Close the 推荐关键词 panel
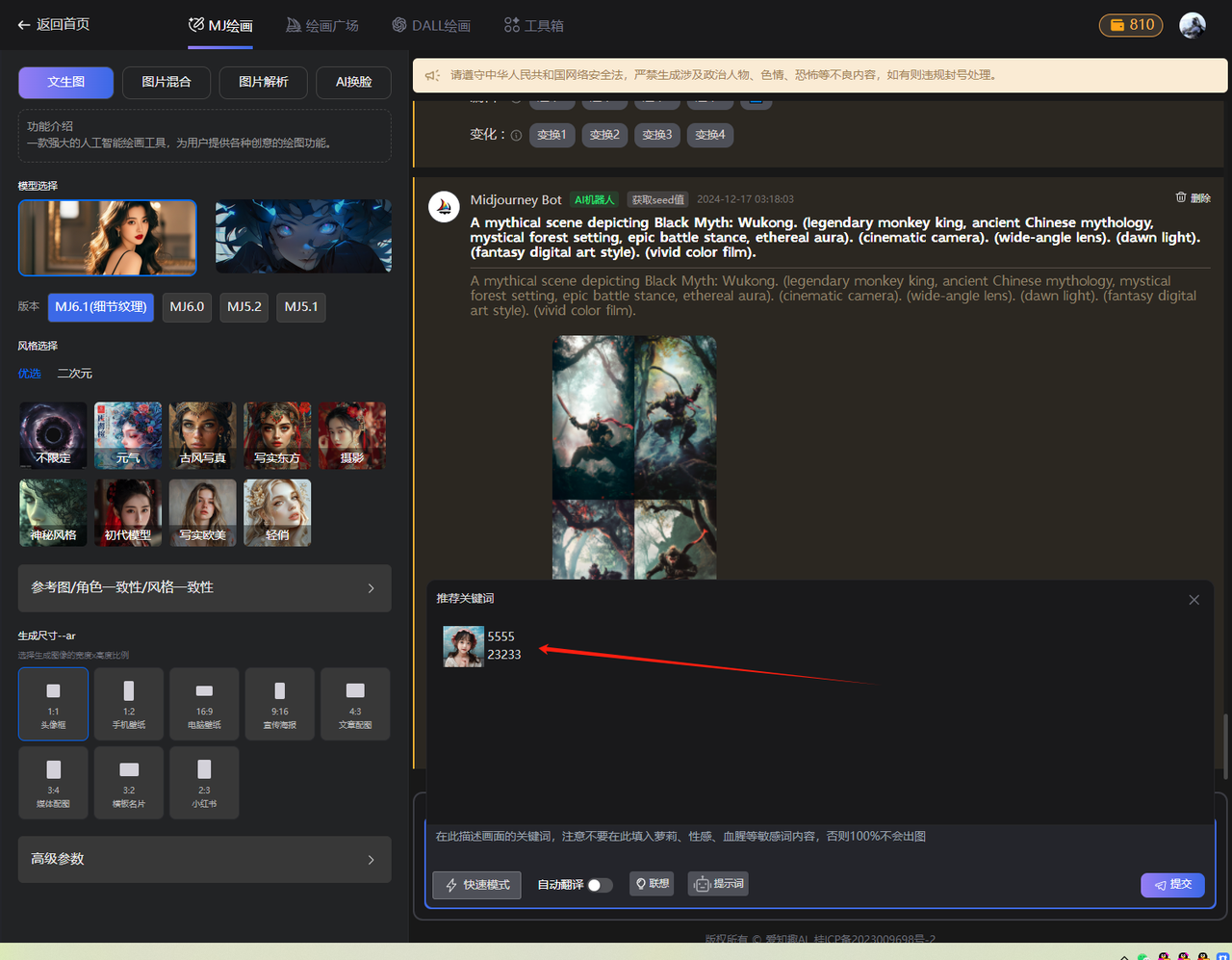The height and width of the screenshot is (960, 1232). (x=1193, y=600)
